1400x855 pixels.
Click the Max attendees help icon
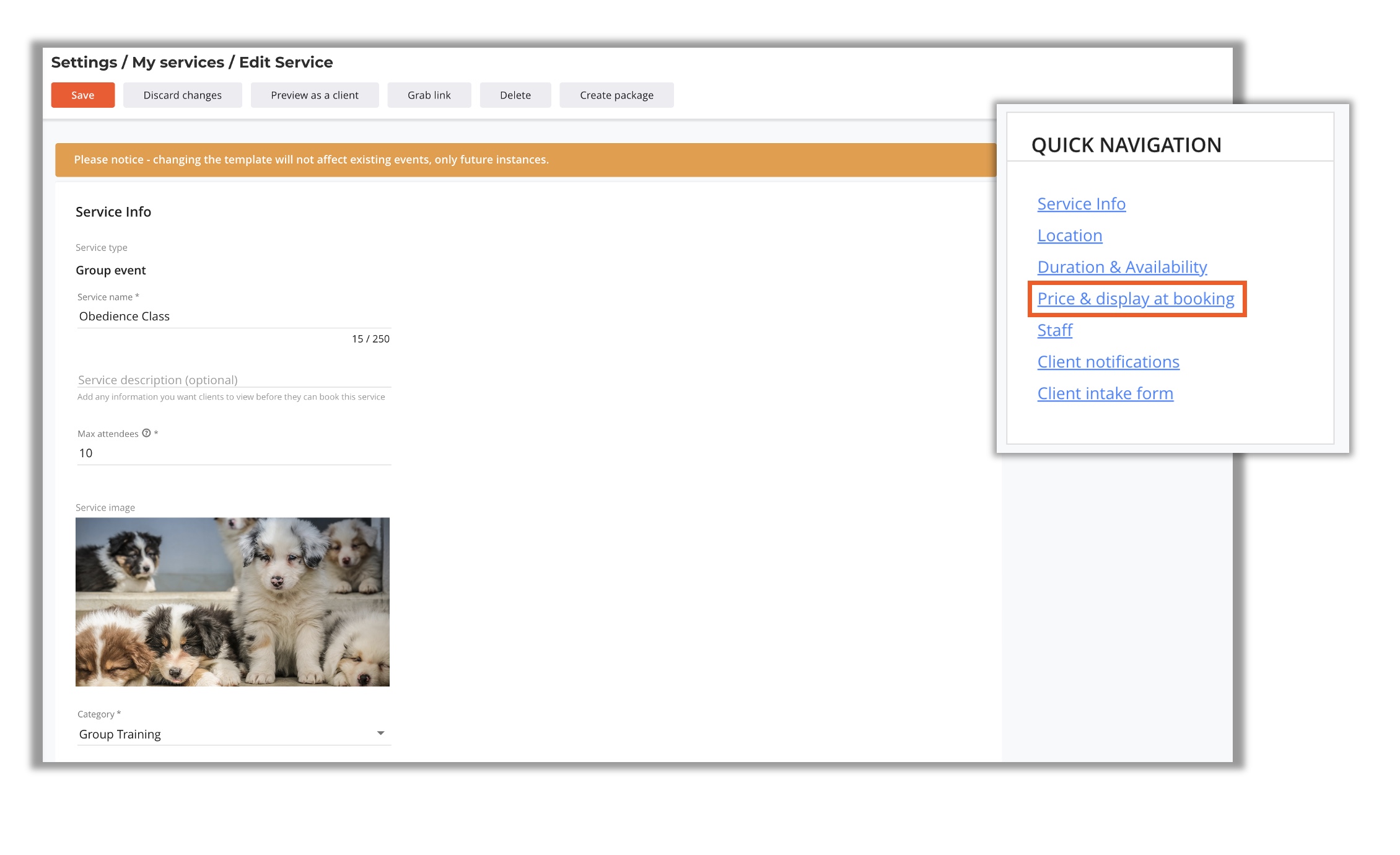pos(146,433)
